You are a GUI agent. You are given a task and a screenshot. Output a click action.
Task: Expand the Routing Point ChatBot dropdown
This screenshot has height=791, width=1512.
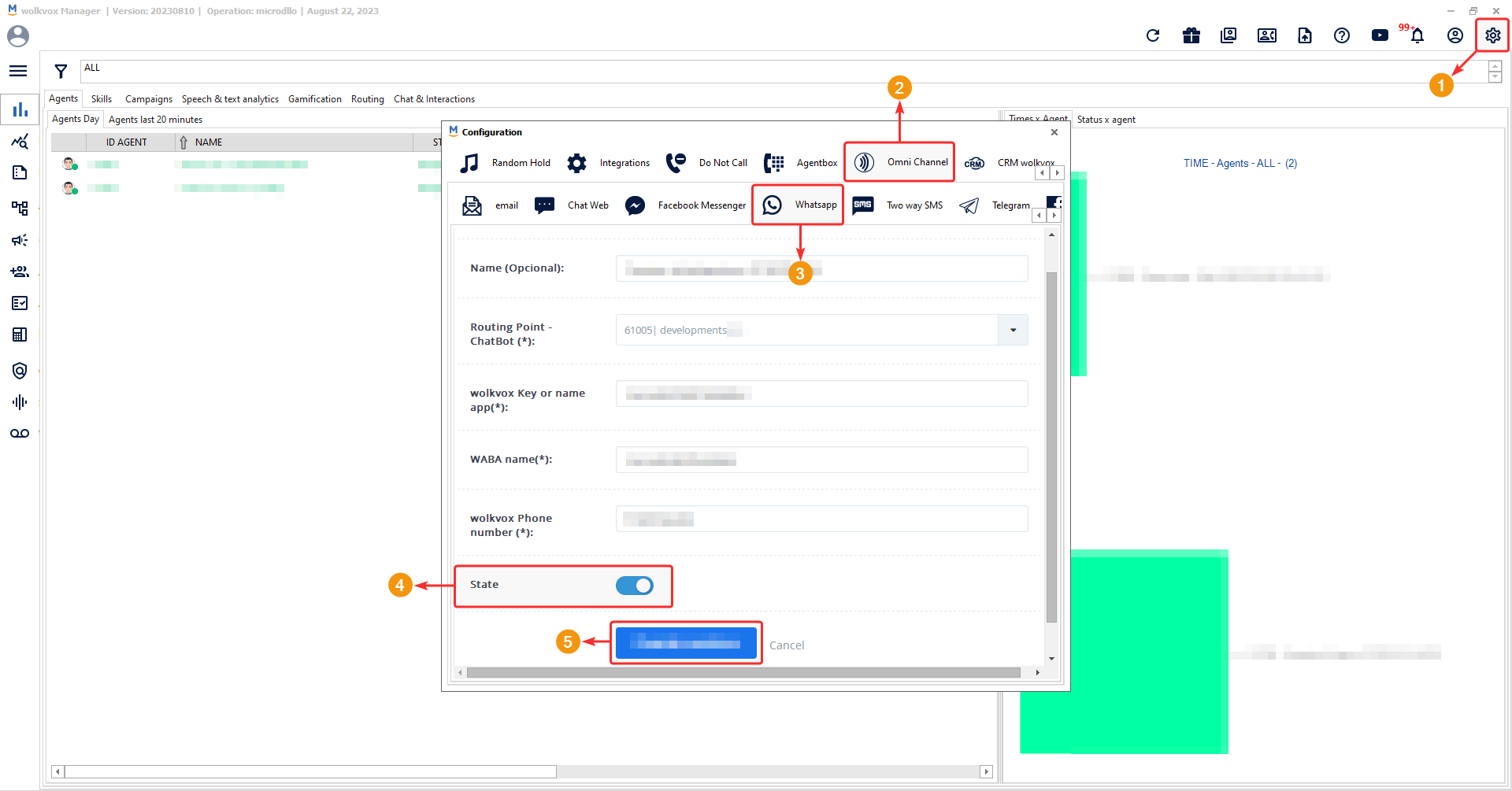(1013, 330)
